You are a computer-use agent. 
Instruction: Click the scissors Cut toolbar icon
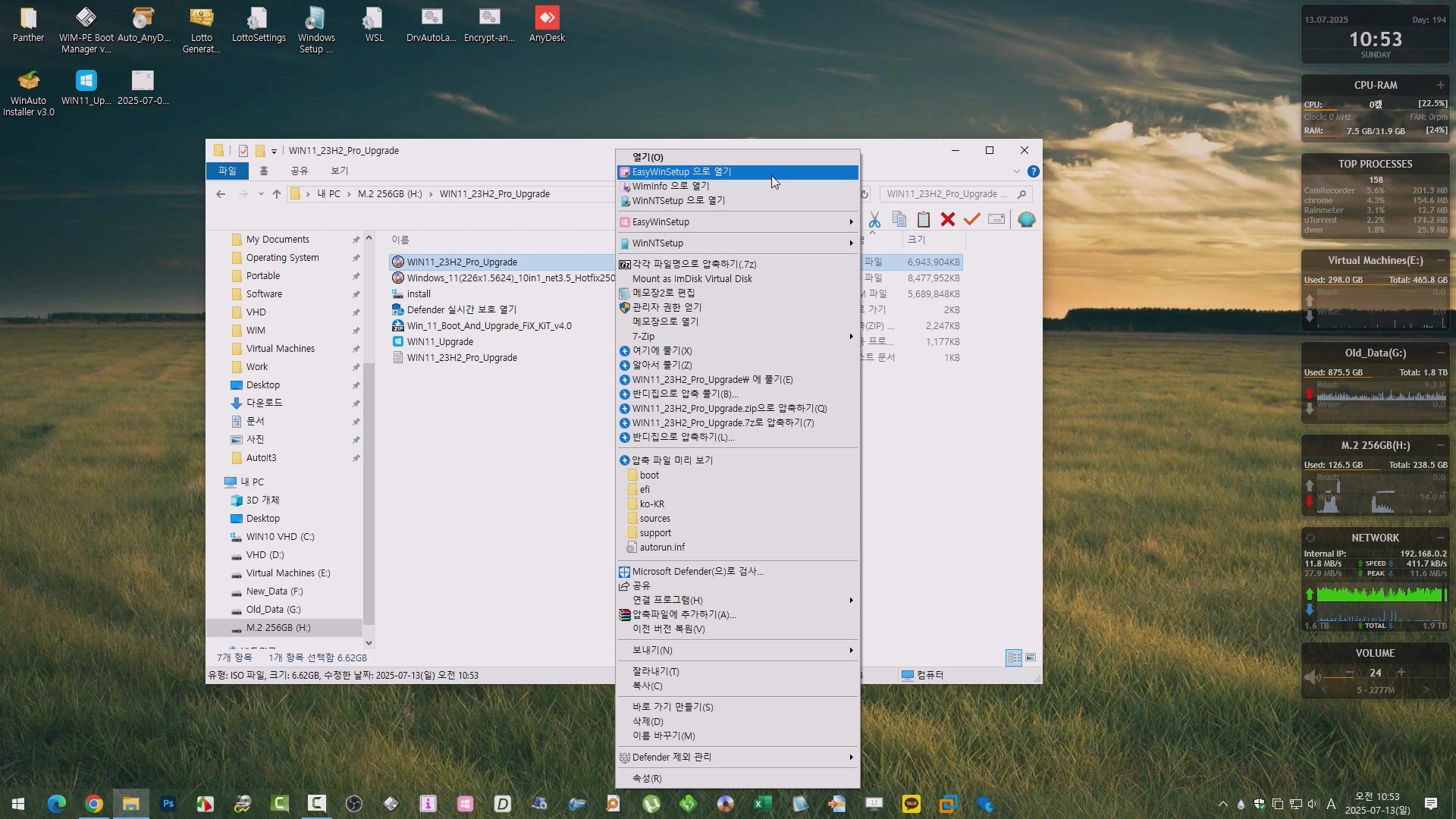click(x=874, y=219)
